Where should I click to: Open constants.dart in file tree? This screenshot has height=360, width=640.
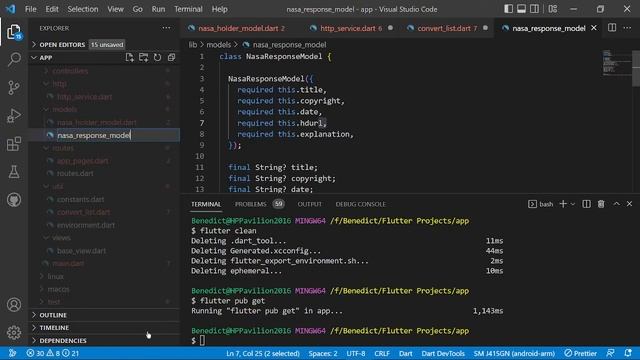coord(80,199)
